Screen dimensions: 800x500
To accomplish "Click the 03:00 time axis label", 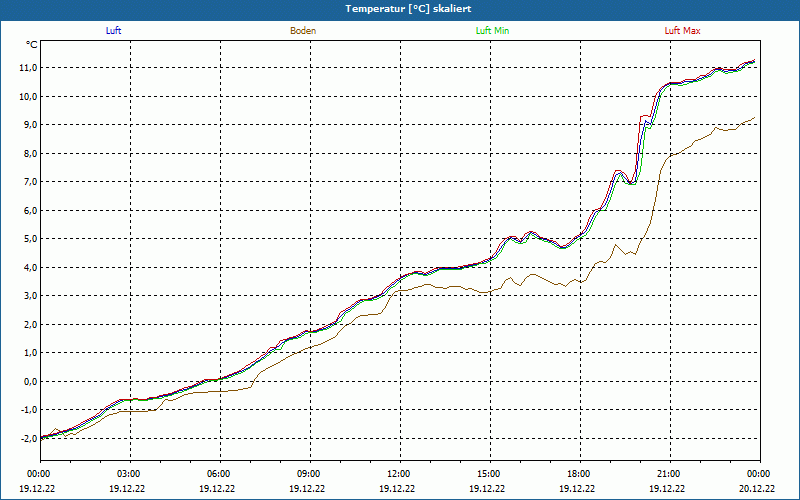I will click(131, 474).
